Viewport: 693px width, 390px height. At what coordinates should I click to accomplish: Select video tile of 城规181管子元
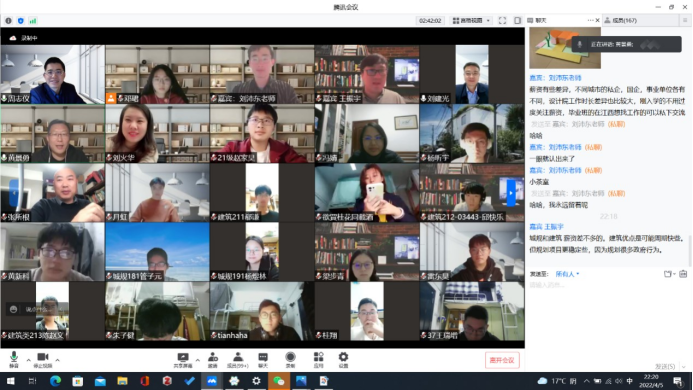[x=157, y=252]
